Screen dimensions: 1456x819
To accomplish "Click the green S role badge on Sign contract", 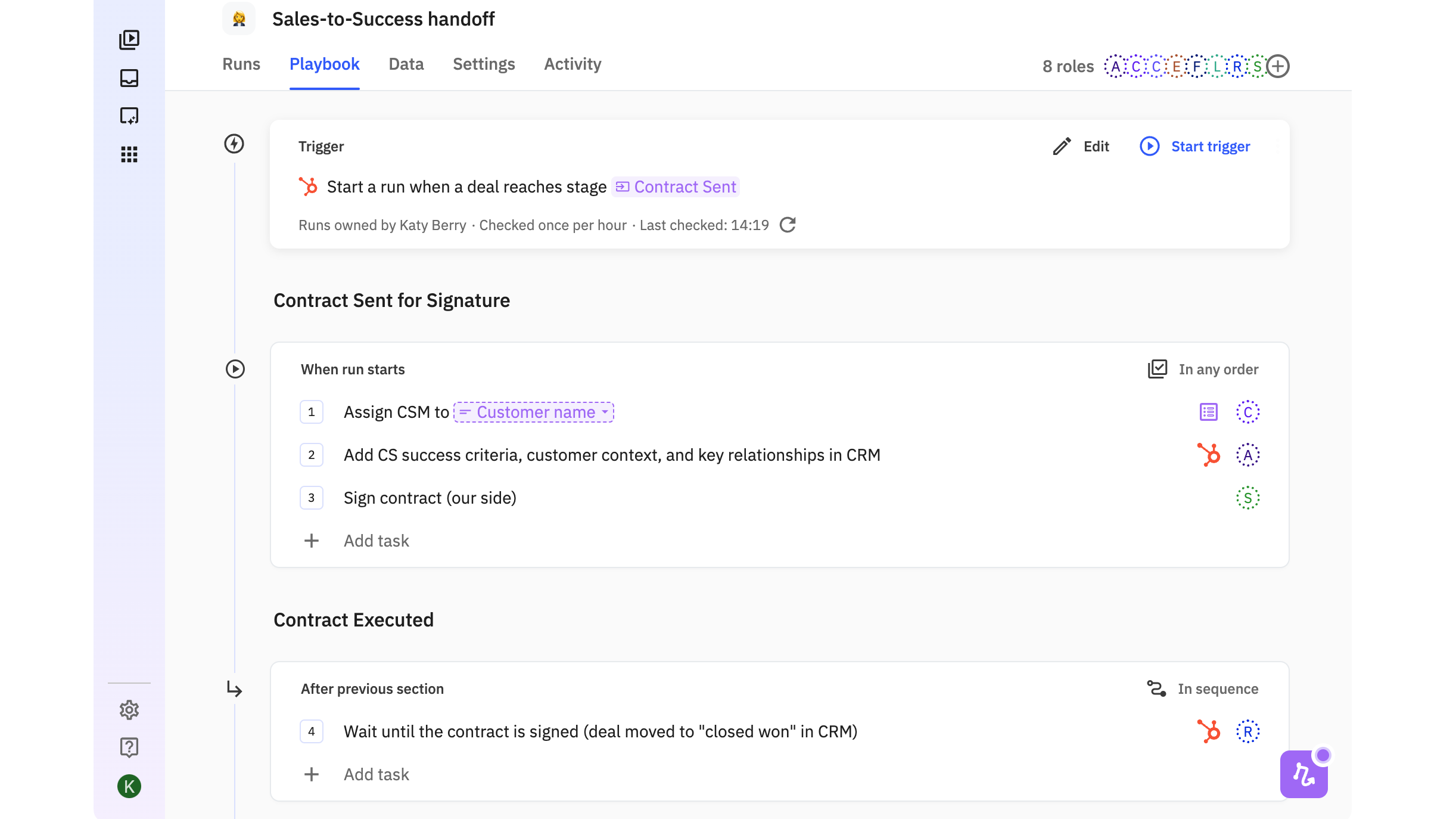I will [x=1248, y=498].
